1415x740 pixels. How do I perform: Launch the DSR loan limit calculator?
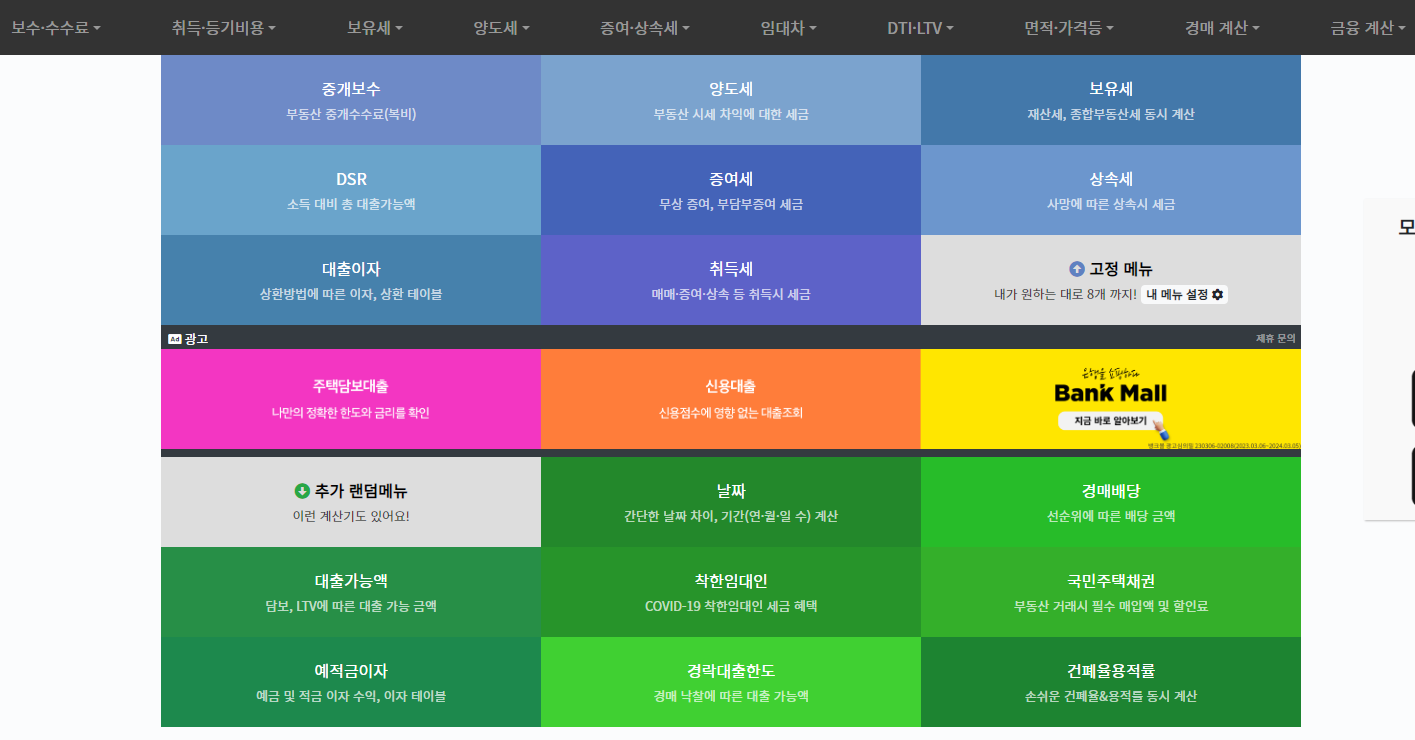tap(350, 190)
